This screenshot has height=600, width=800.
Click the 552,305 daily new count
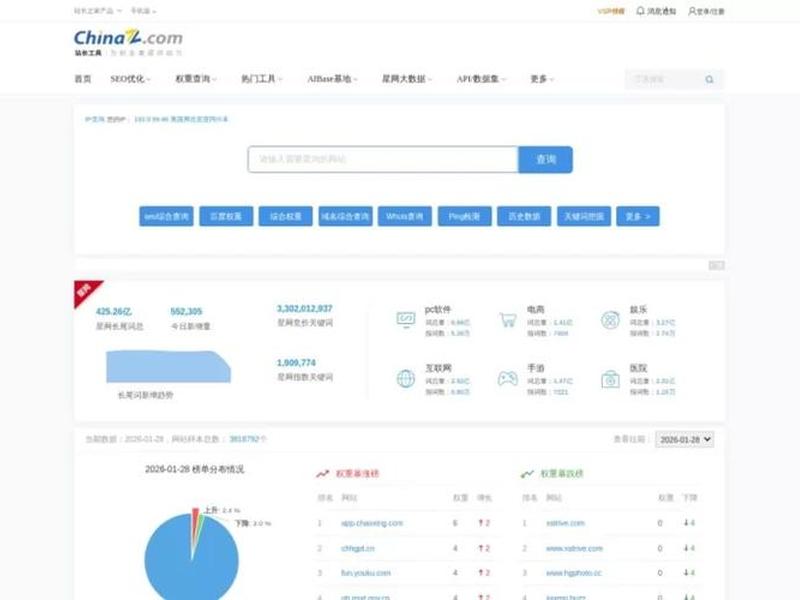pyautogui.click(x=186, y=311)
